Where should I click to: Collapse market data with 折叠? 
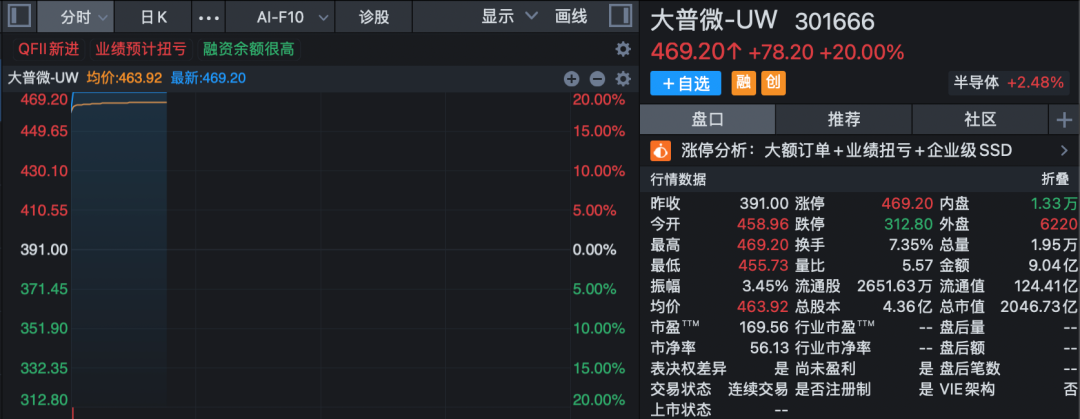pos(1054,180)
